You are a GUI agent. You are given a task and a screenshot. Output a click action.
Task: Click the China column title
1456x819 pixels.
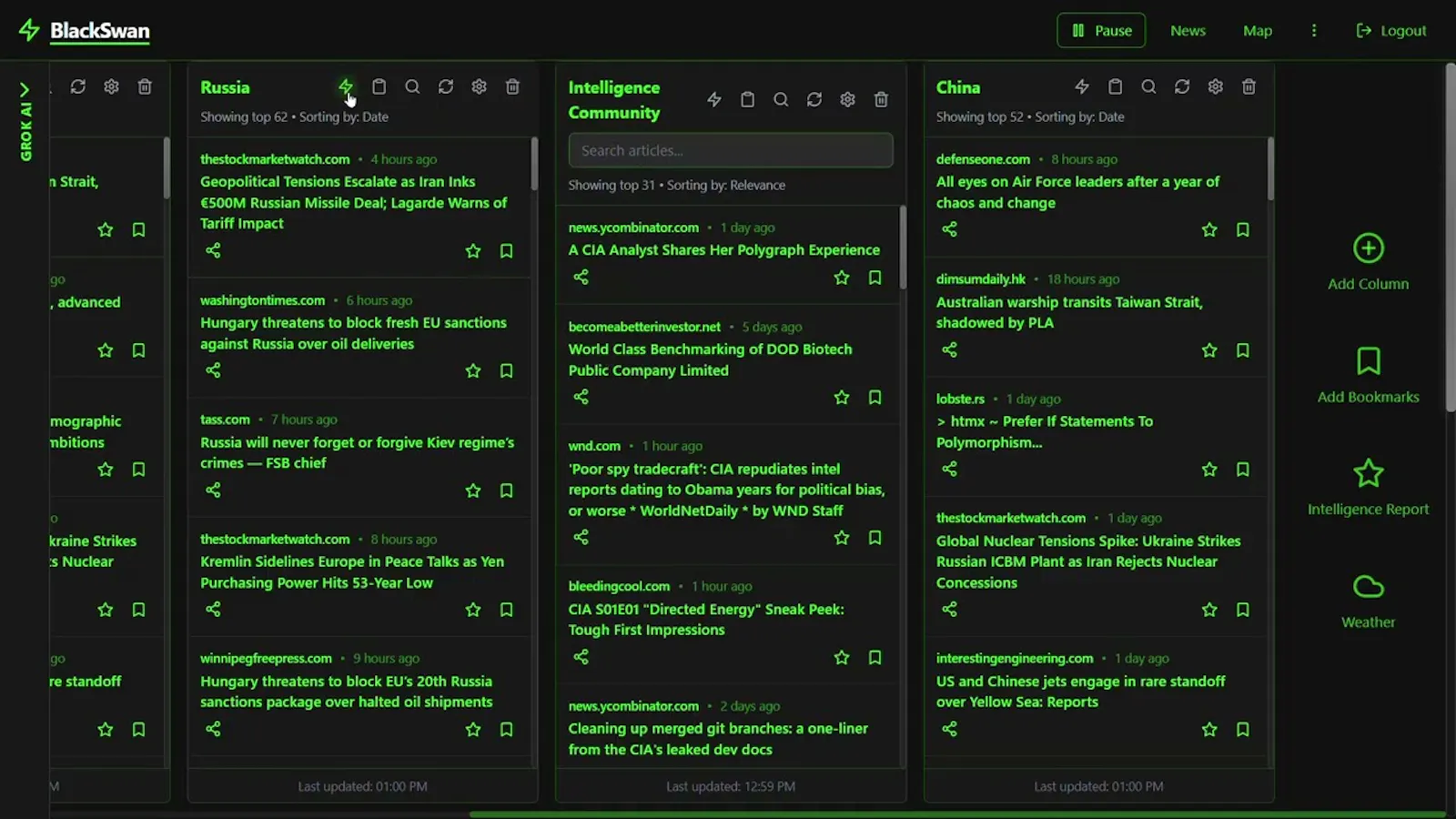point(958,87)
